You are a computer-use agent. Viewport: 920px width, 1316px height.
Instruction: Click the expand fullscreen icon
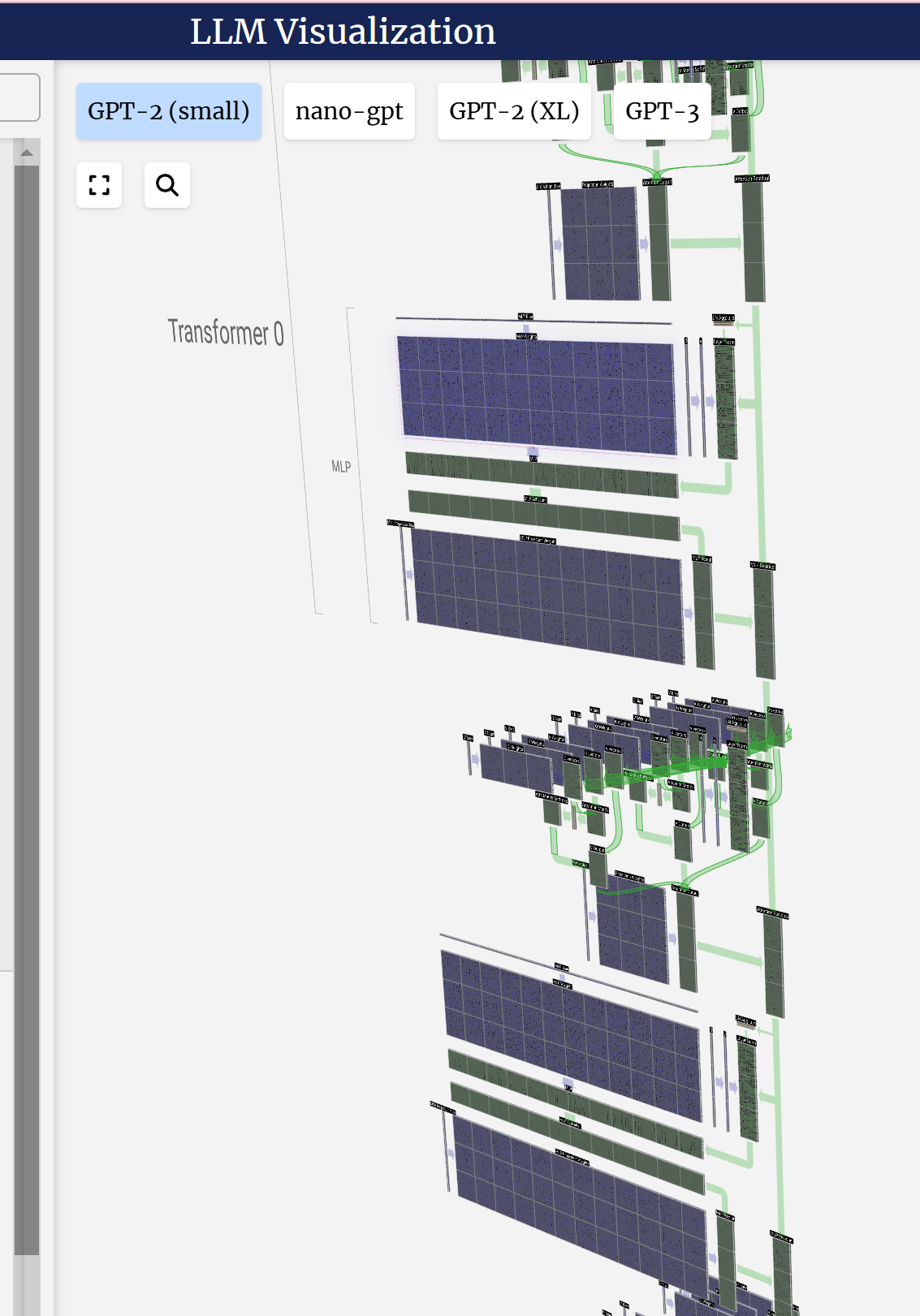pyautogui.click(x=99, y=185)
